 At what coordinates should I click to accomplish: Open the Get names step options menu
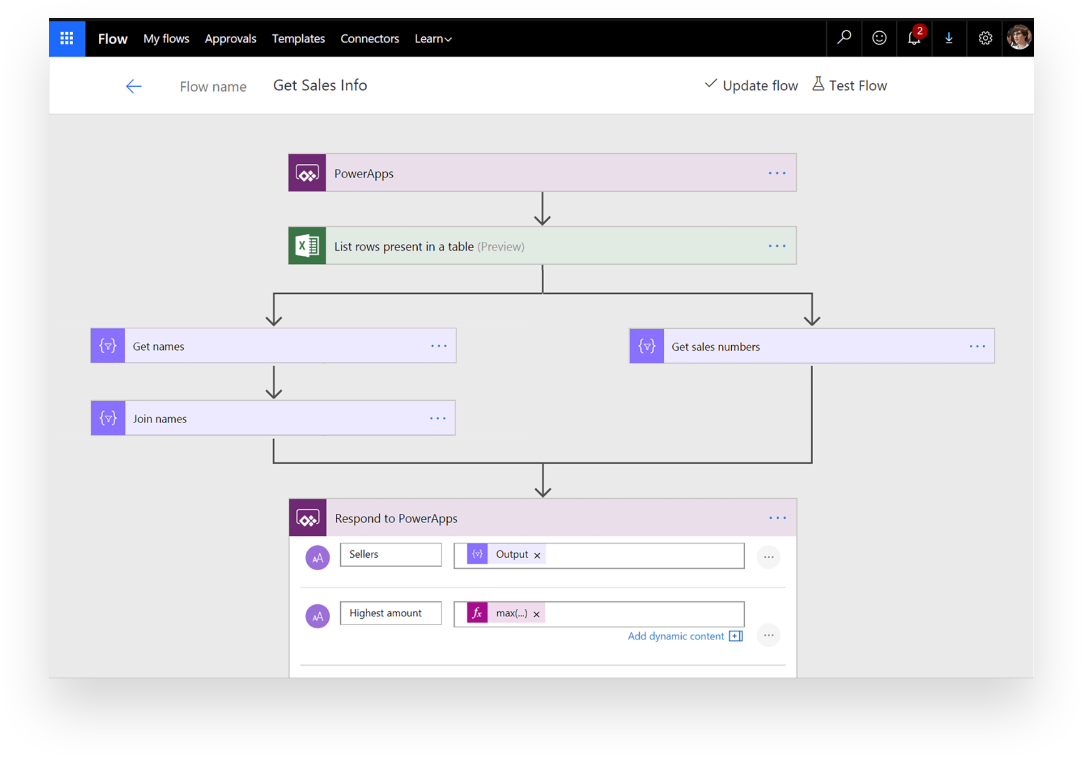pos(439,346)
